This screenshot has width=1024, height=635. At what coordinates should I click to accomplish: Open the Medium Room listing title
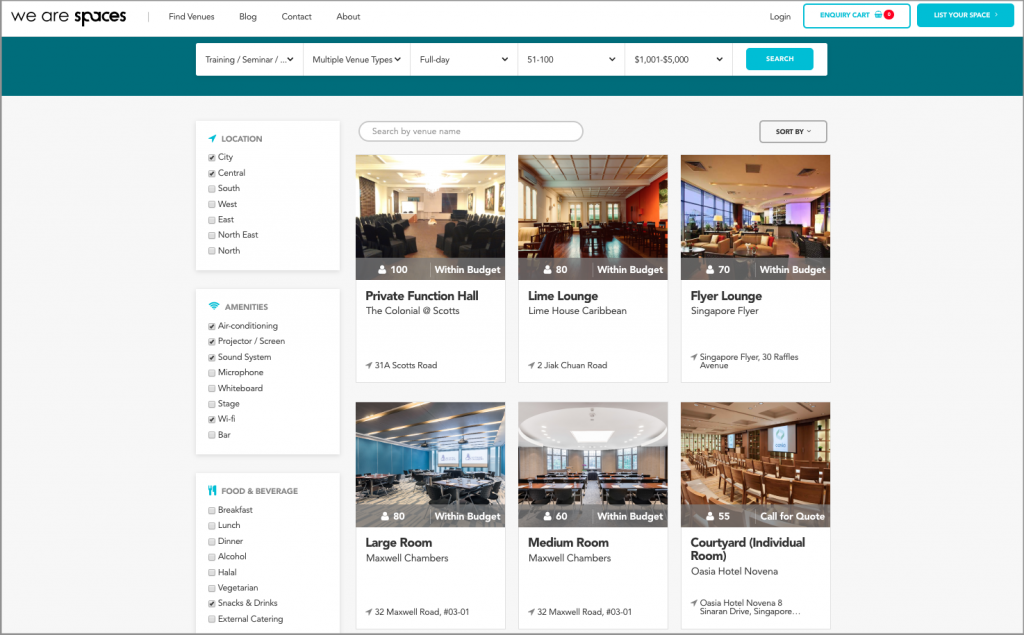[568, 542]
